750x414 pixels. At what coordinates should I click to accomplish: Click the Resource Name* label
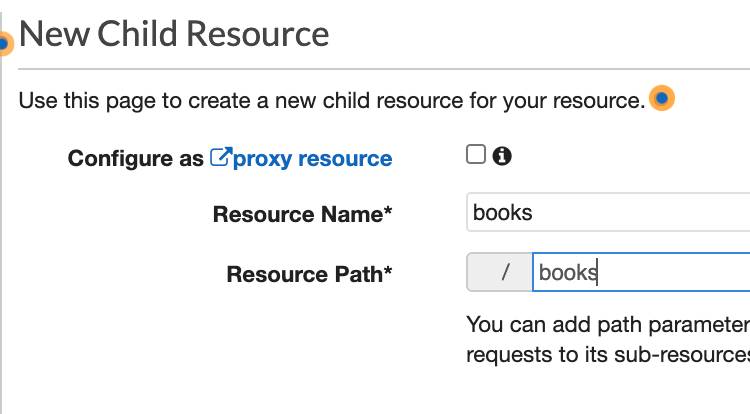[302, 214]
